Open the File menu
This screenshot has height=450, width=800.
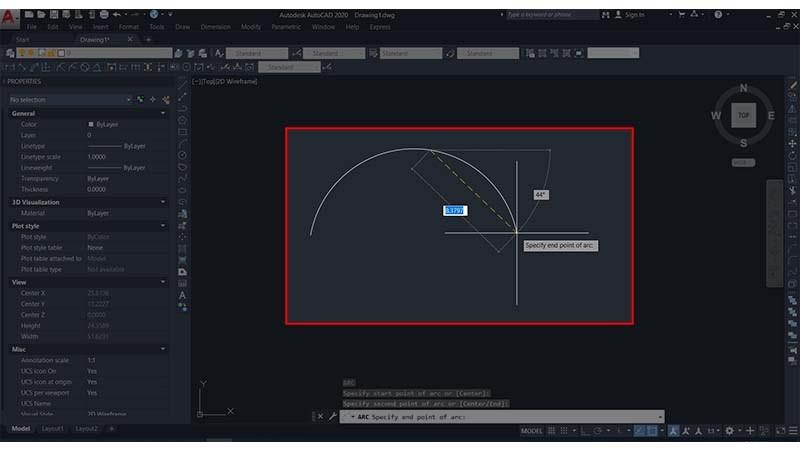[32, 27]
